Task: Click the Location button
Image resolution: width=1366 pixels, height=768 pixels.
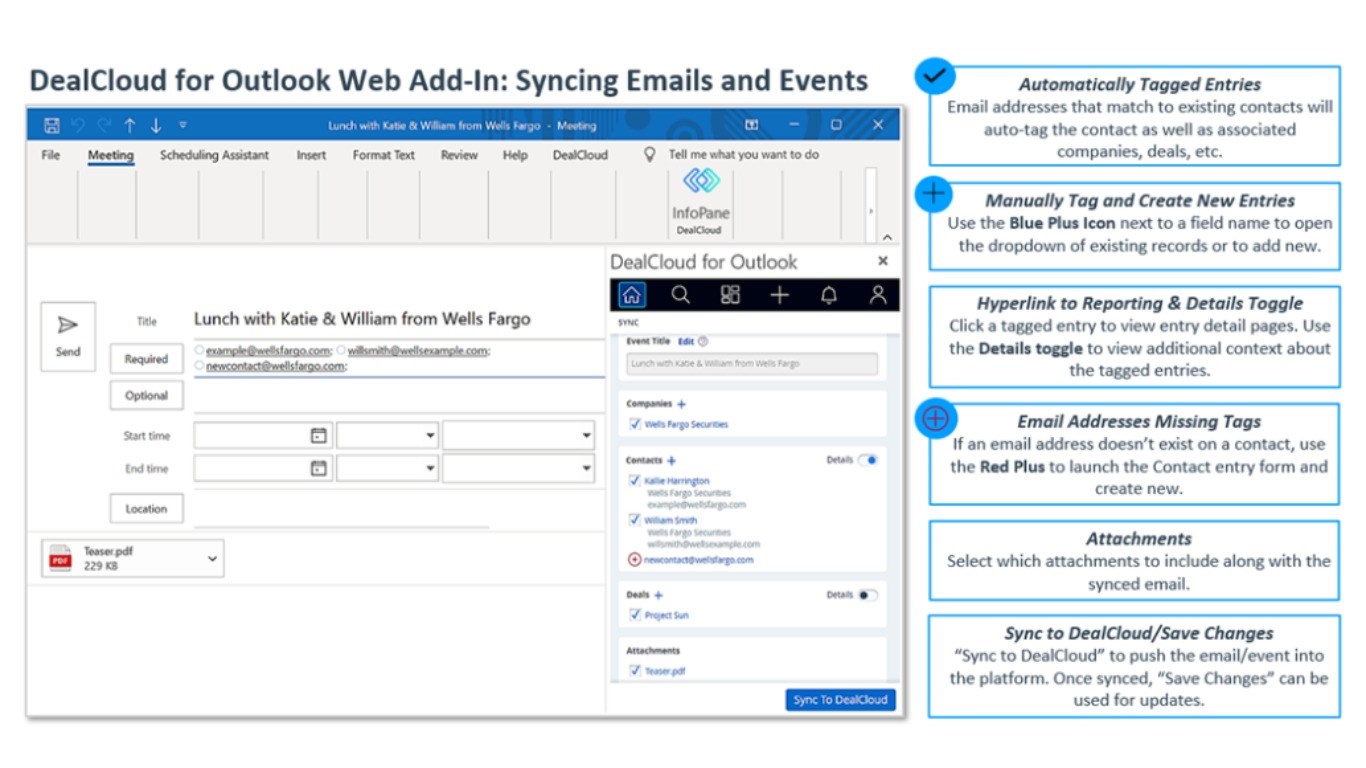Action: click(146, 509)
